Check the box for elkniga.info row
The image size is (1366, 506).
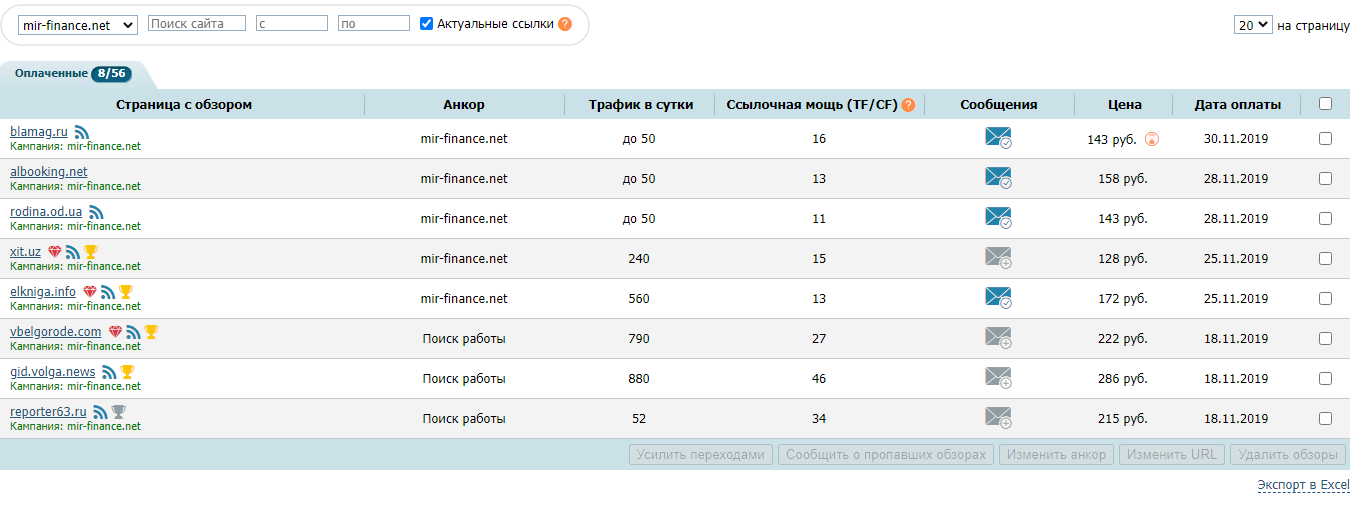tap(1325, 299)
